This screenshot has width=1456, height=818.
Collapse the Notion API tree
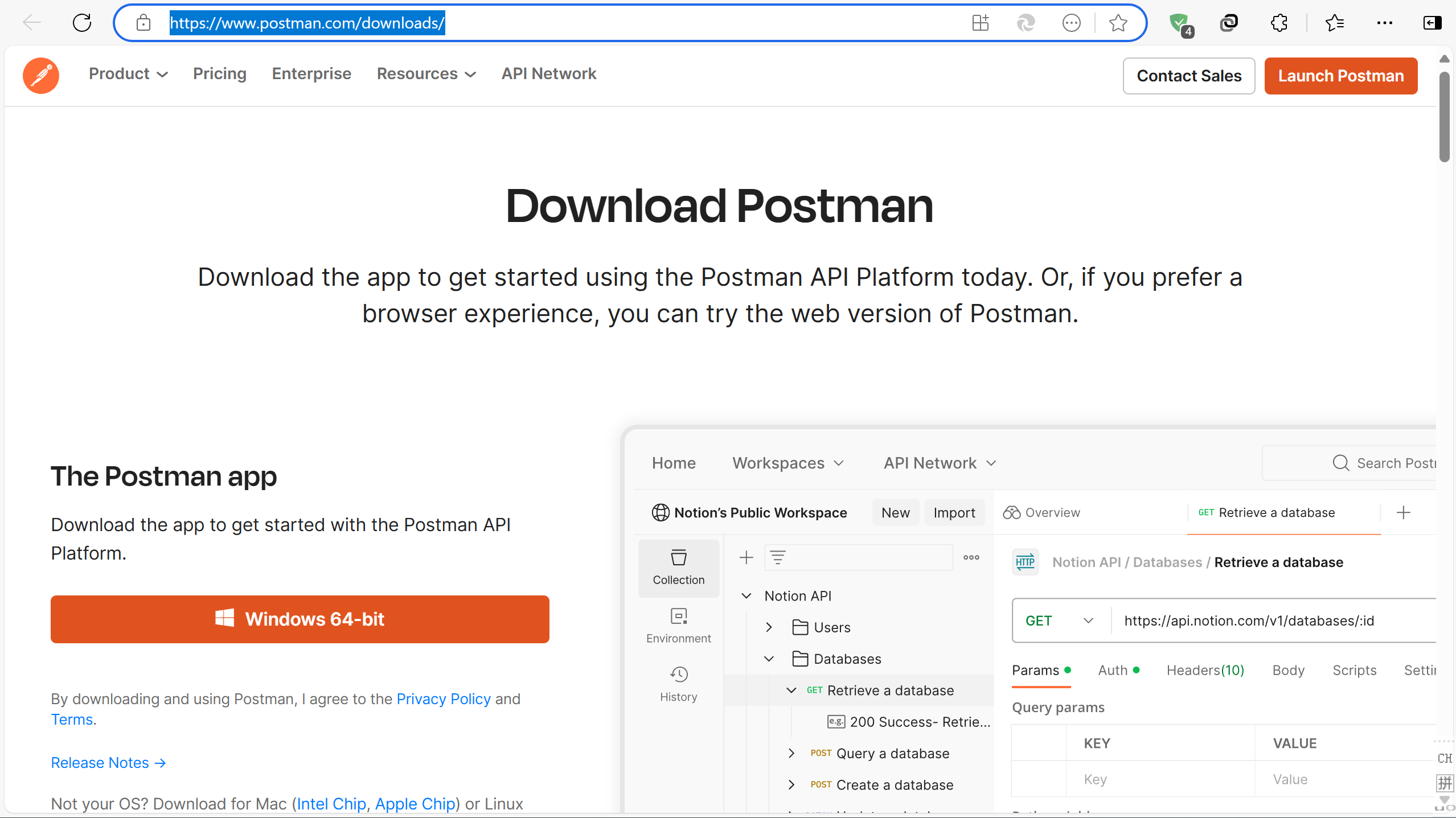(746, 595)
